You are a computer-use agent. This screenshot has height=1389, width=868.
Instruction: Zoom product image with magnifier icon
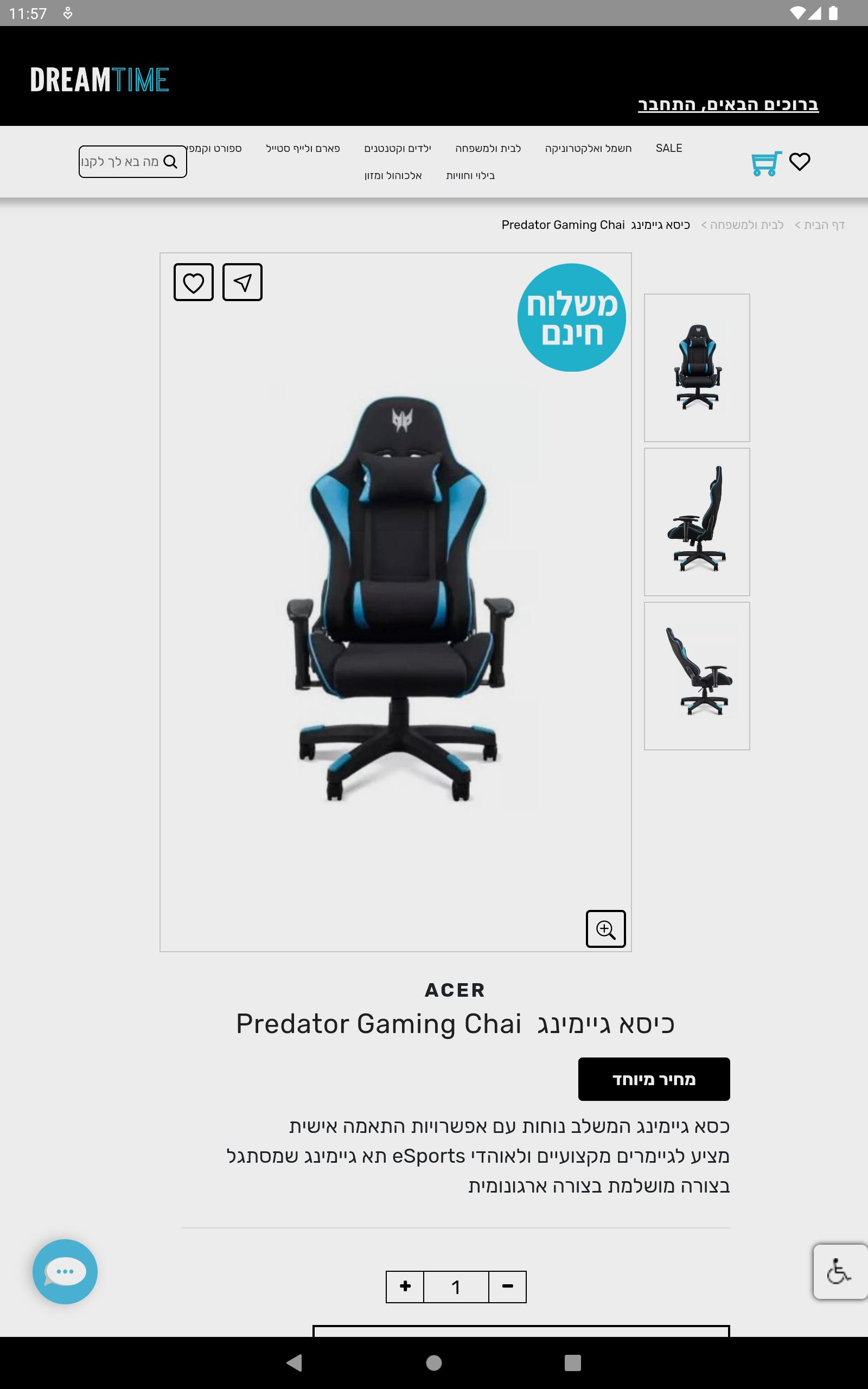click(605, 929)
